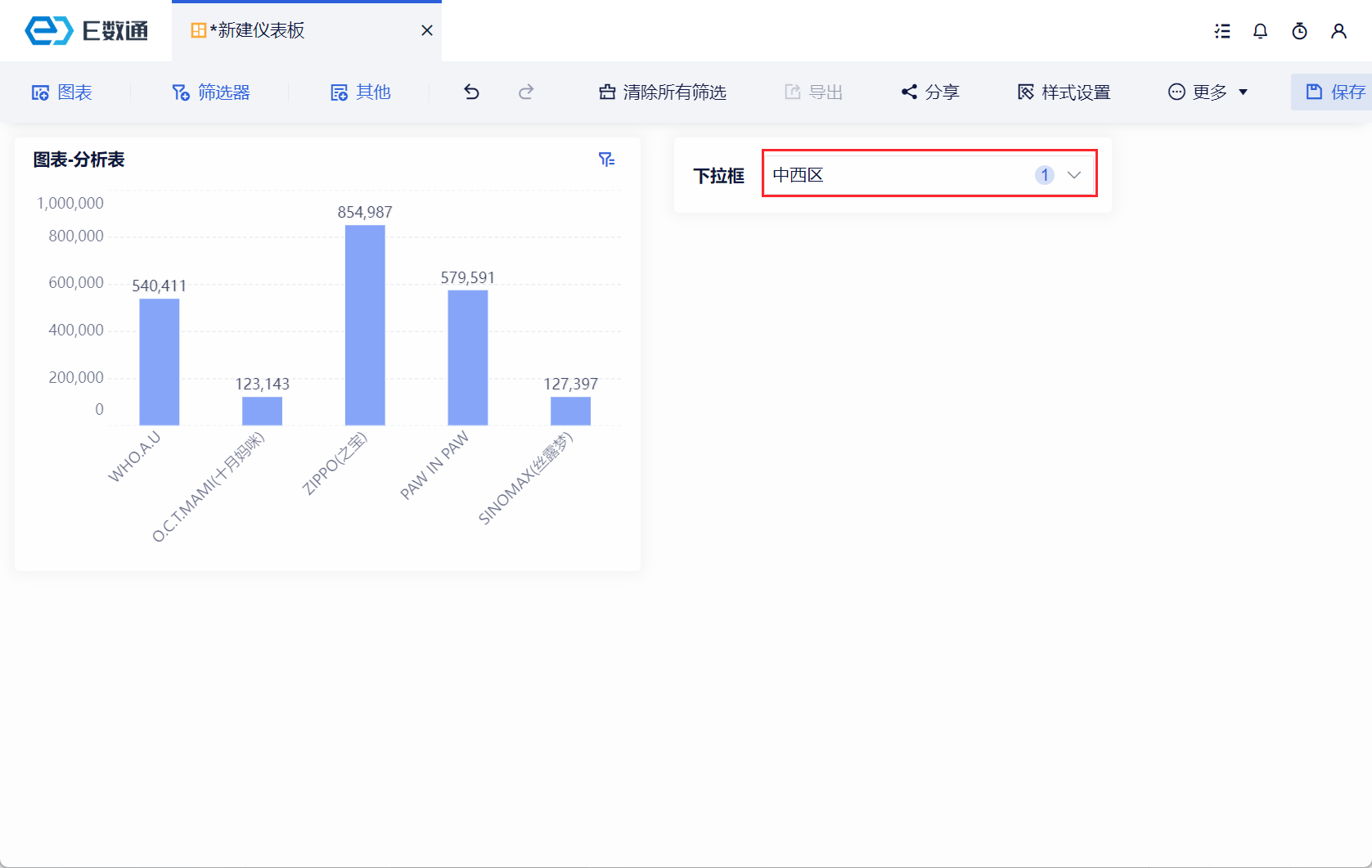Click the PAW IN PAW axis label
Screen dimensions: 1372x868
click(434, 465)
